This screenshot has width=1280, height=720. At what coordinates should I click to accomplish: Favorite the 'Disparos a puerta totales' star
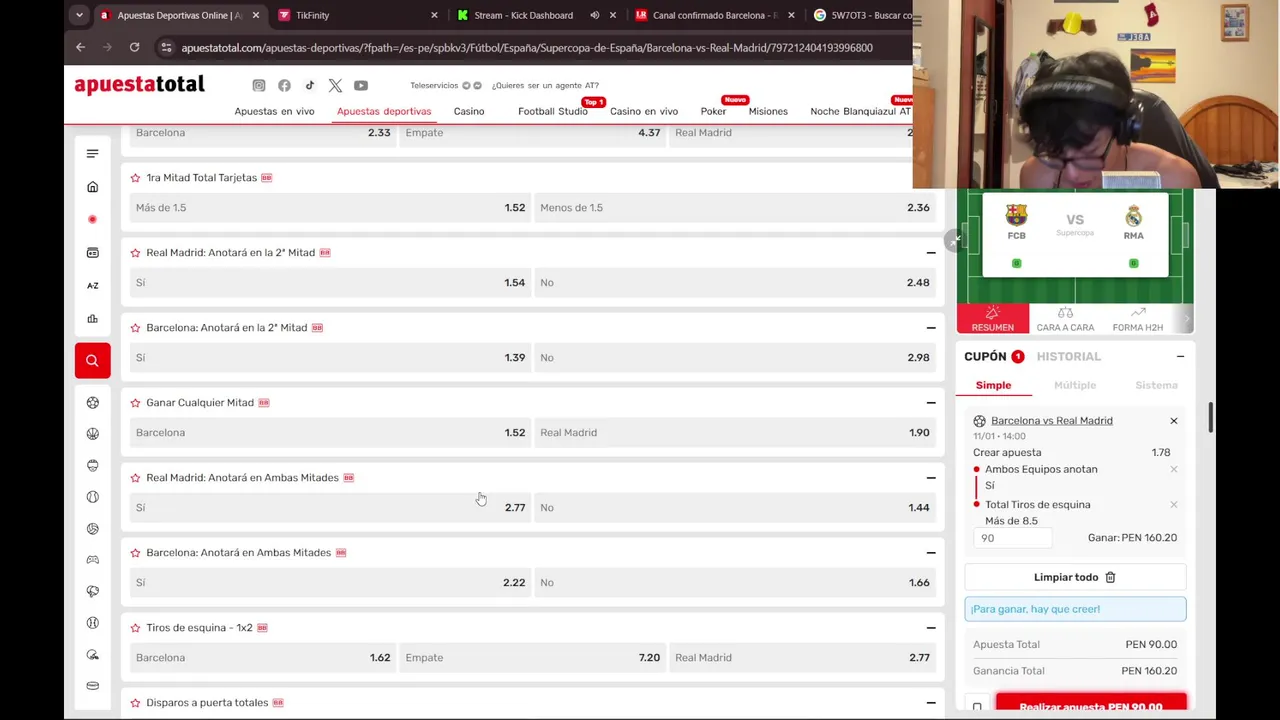[x=135, y=702]
